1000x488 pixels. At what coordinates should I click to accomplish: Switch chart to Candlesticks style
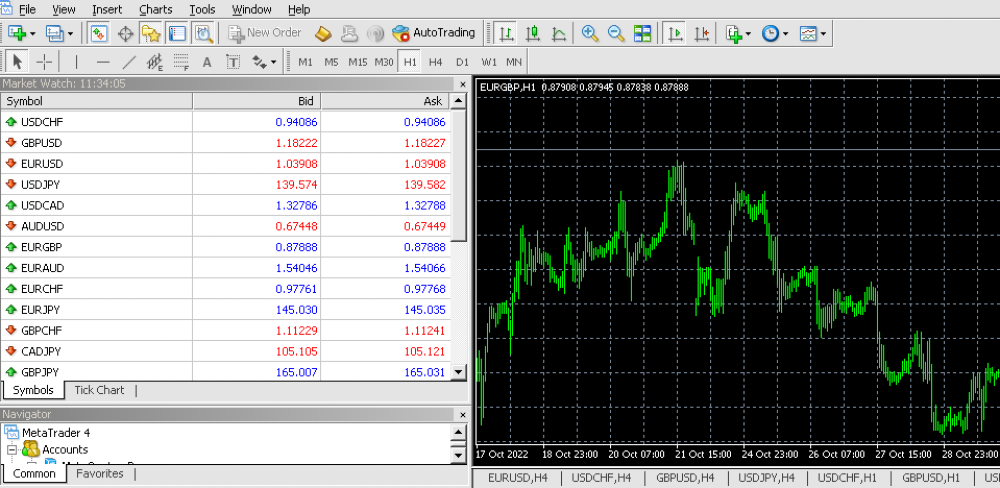pyautogui.click(x=533, y=33)
